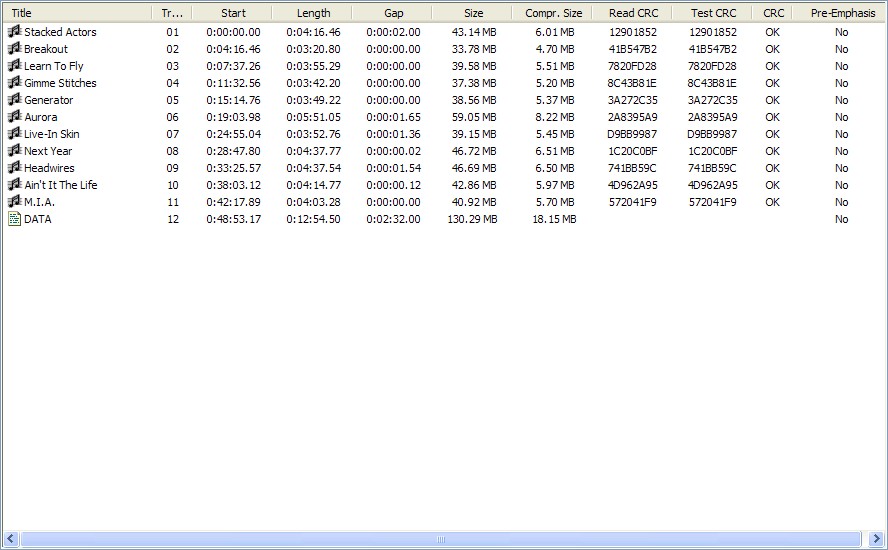The height and width of the screenshot is (550, 888).
Task: Click the left arrow of horizontal scrollbar
Action: tap(11, 539)
